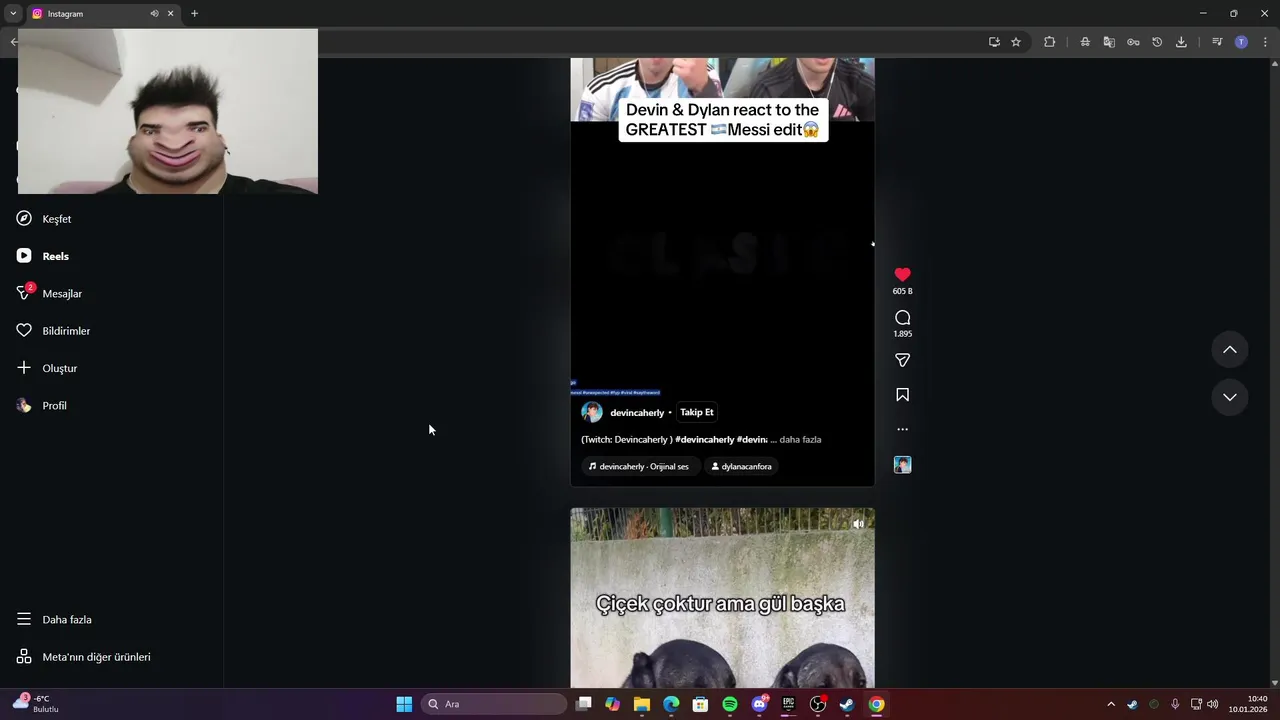Click the taskbar Ara search box

[494, 704]
